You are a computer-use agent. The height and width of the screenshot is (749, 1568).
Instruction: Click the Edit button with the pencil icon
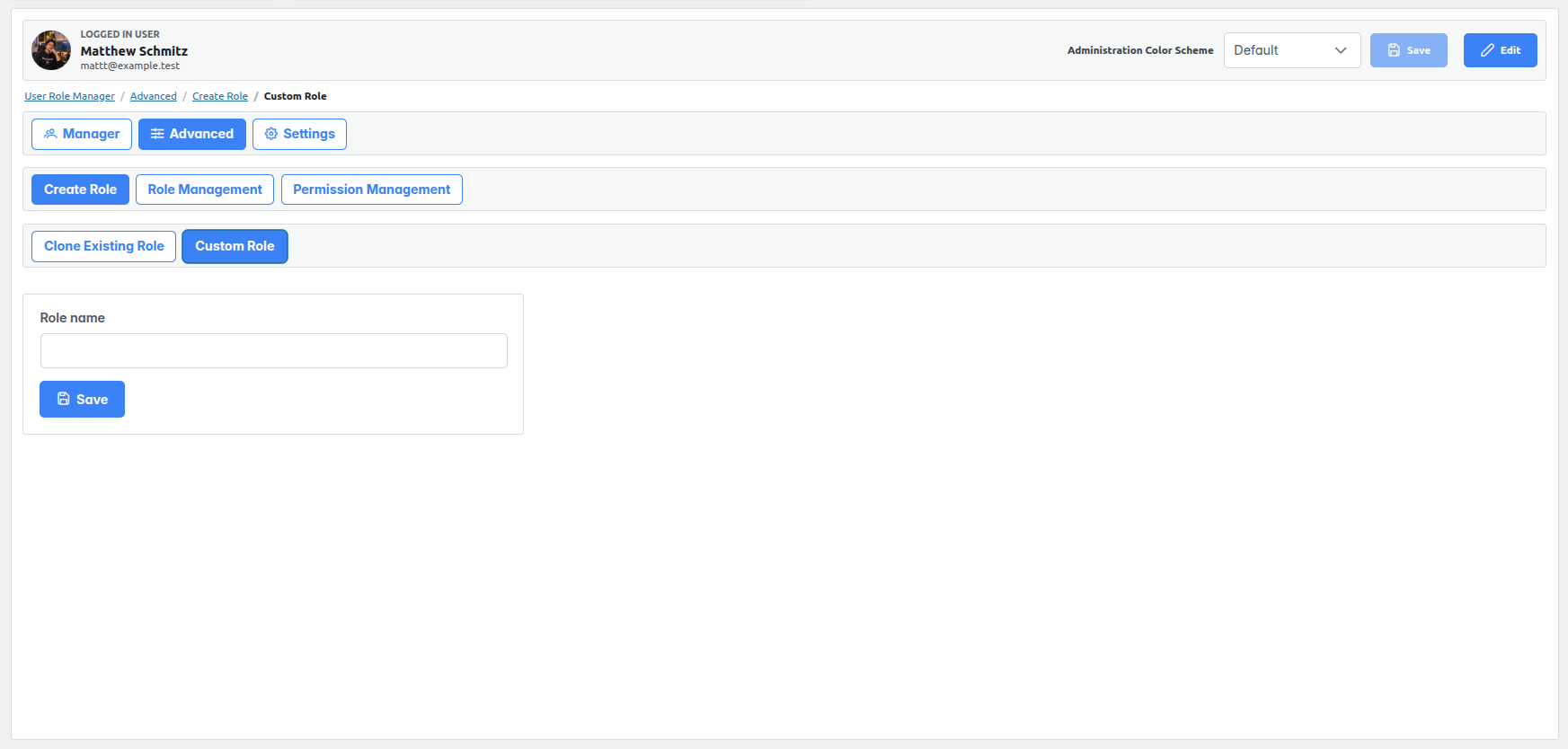tap(1500, 50)
